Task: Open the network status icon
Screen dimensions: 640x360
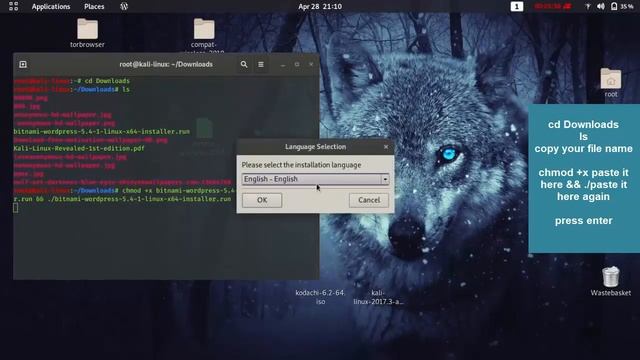Action: [x=587, y=7]
